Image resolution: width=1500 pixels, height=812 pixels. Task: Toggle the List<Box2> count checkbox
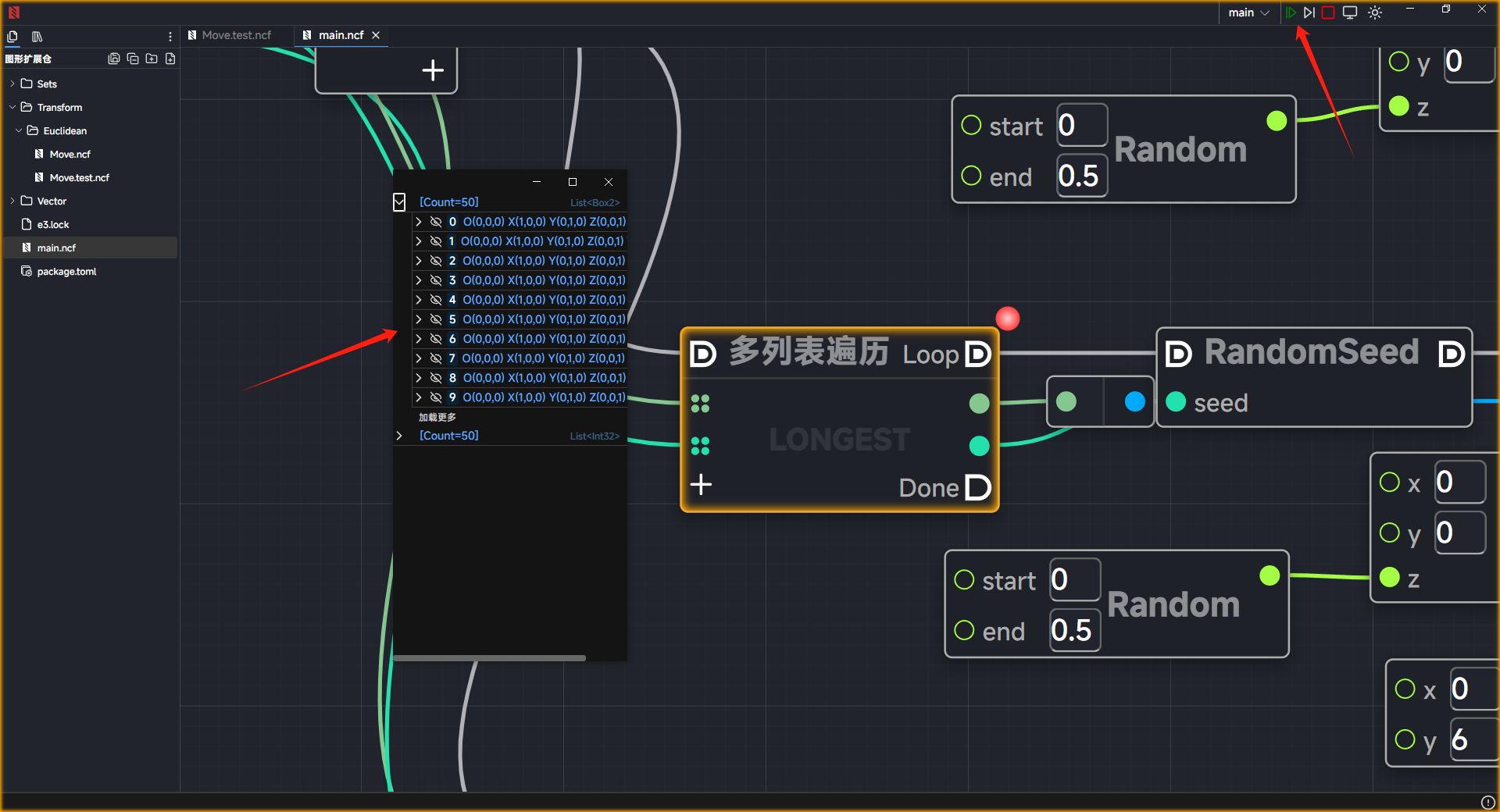(x=399, y=202)
